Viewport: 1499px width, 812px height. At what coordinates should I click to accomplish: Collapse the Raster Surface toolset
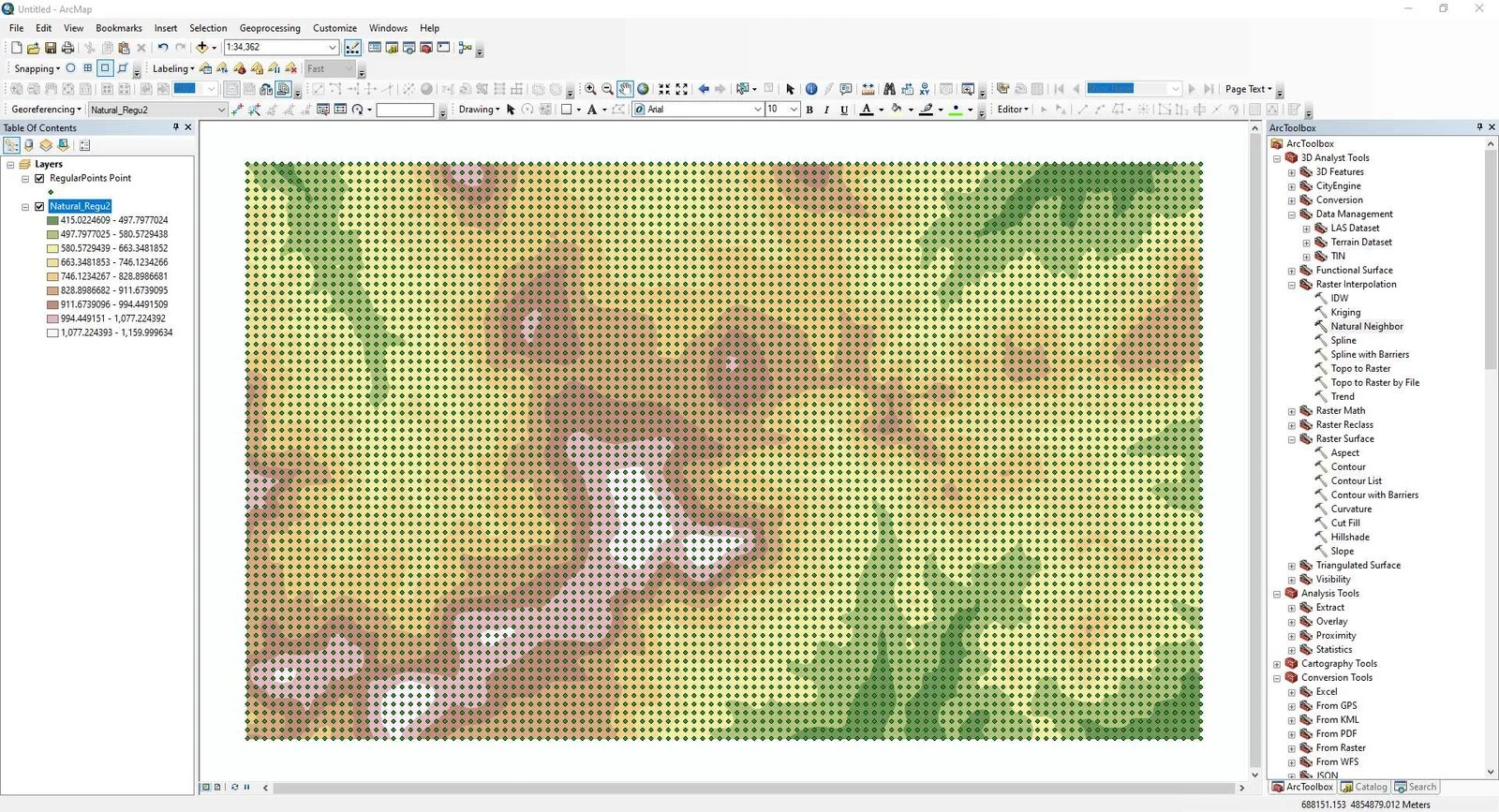[x=1292, y=439]
